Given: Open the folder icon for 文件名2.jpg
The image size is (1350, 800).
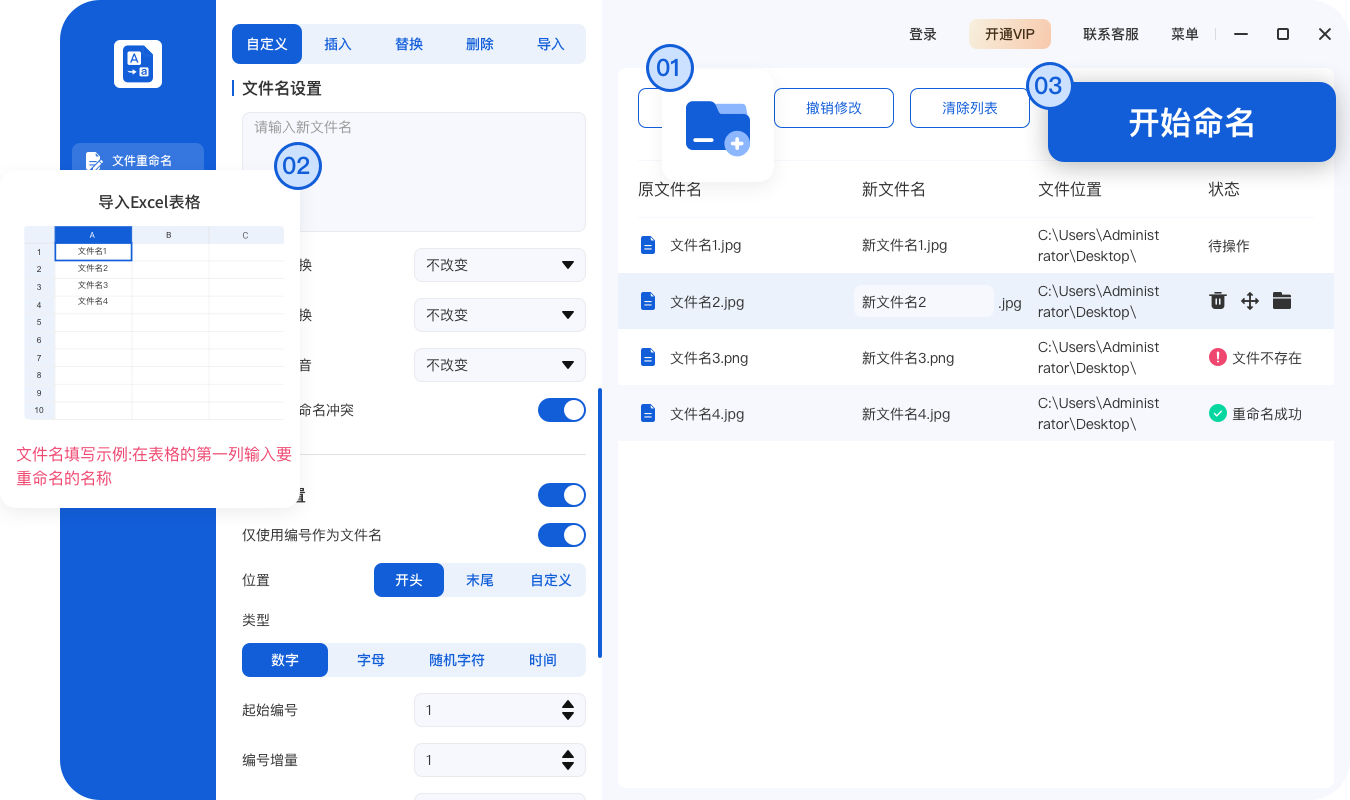Looking at the screenshot, I should [1282, 301].
